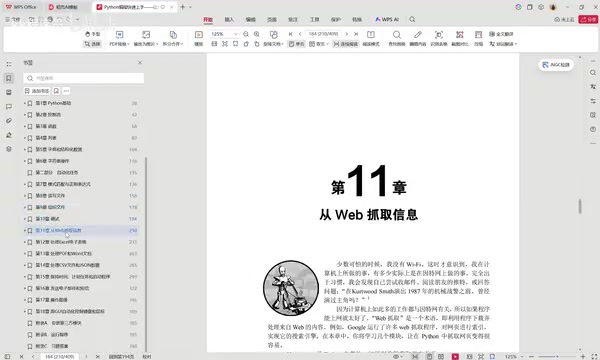Click the chapter illustration image
This screenshot has height=360, width=600.
click(291, 288)
